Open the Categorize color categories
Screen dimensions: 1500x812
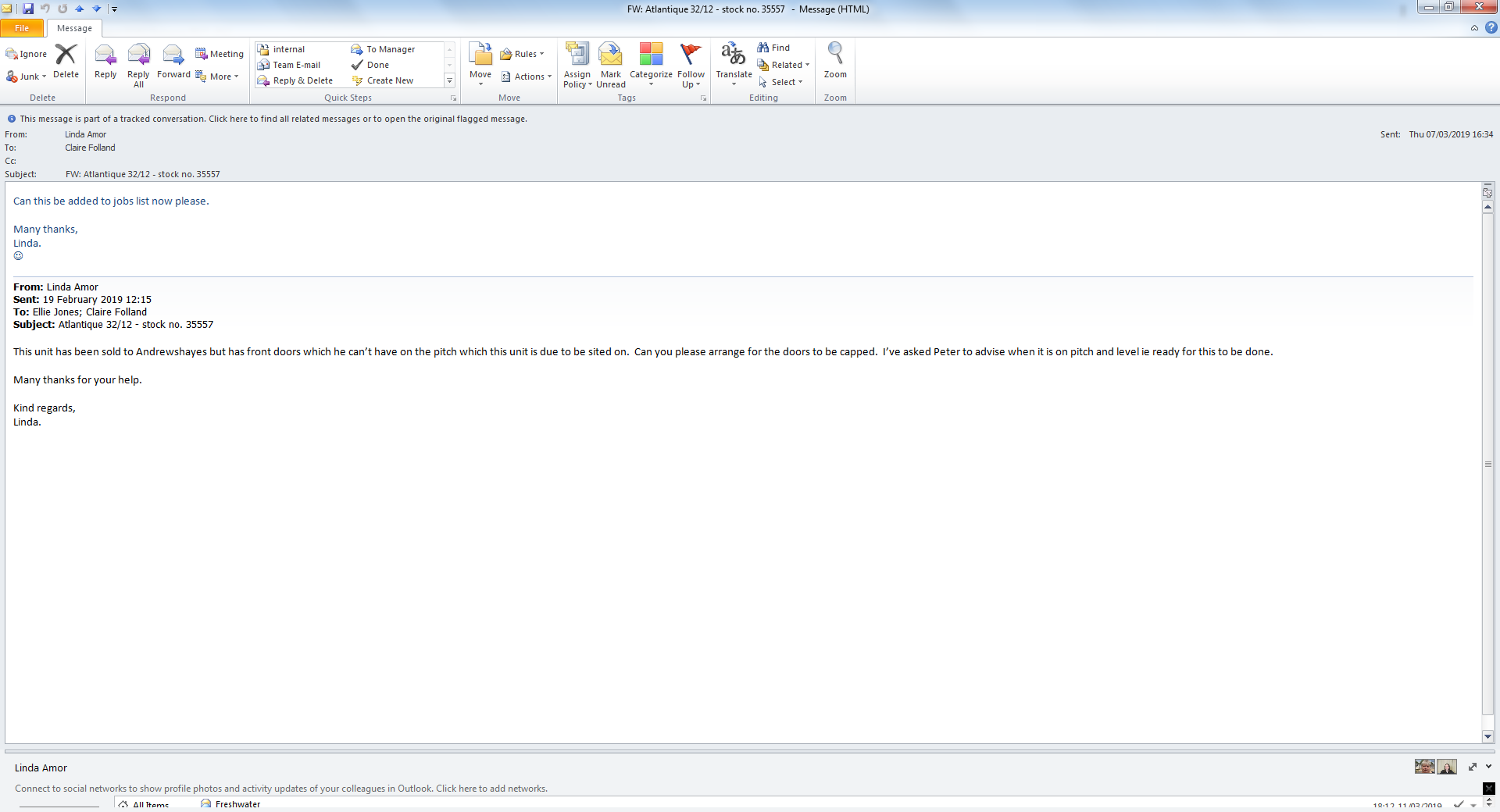point(651,66)
